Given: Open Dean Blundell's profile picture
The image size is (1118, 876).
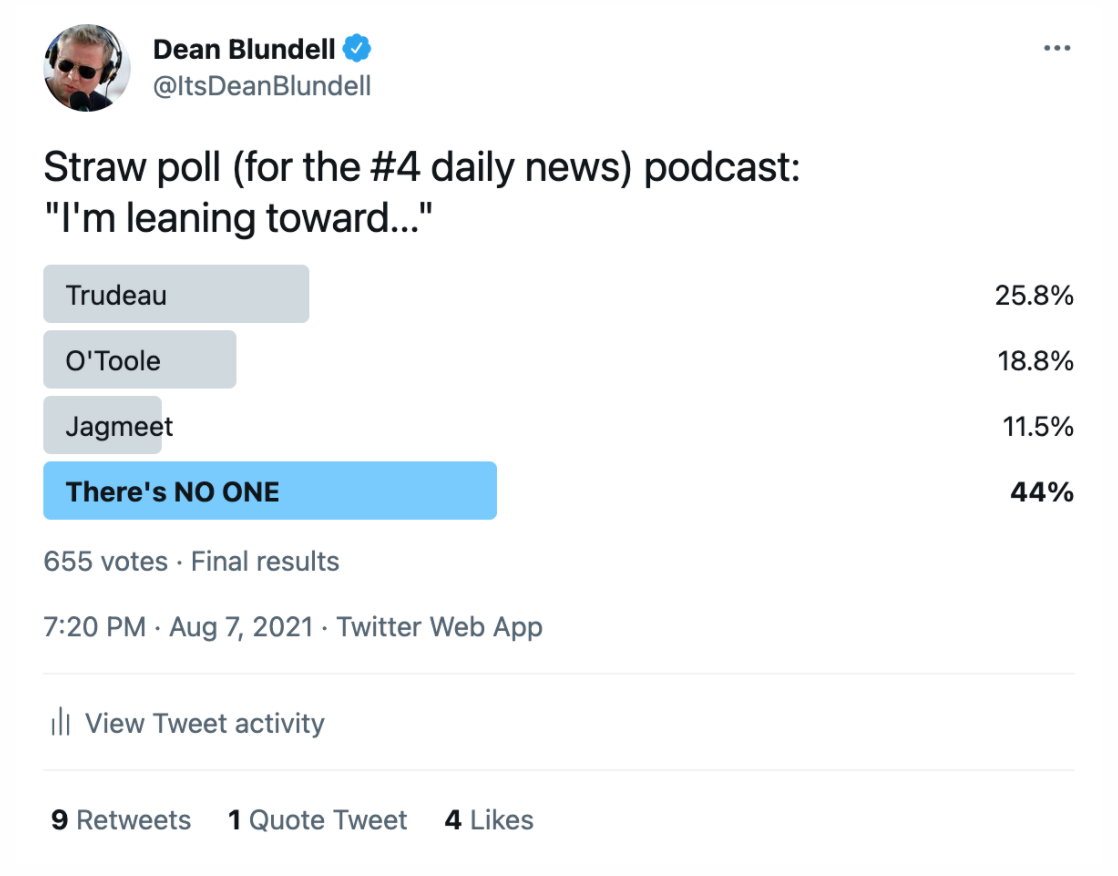Looking at the screenshot, I should point(87,68).
